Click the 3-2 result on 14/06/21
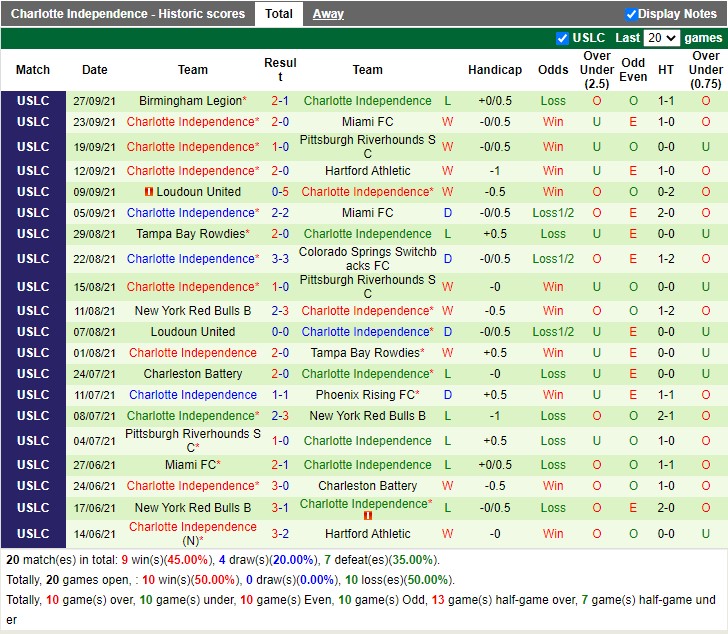The height and width of the screenshot is (634, 728). [x=280, y=534]
